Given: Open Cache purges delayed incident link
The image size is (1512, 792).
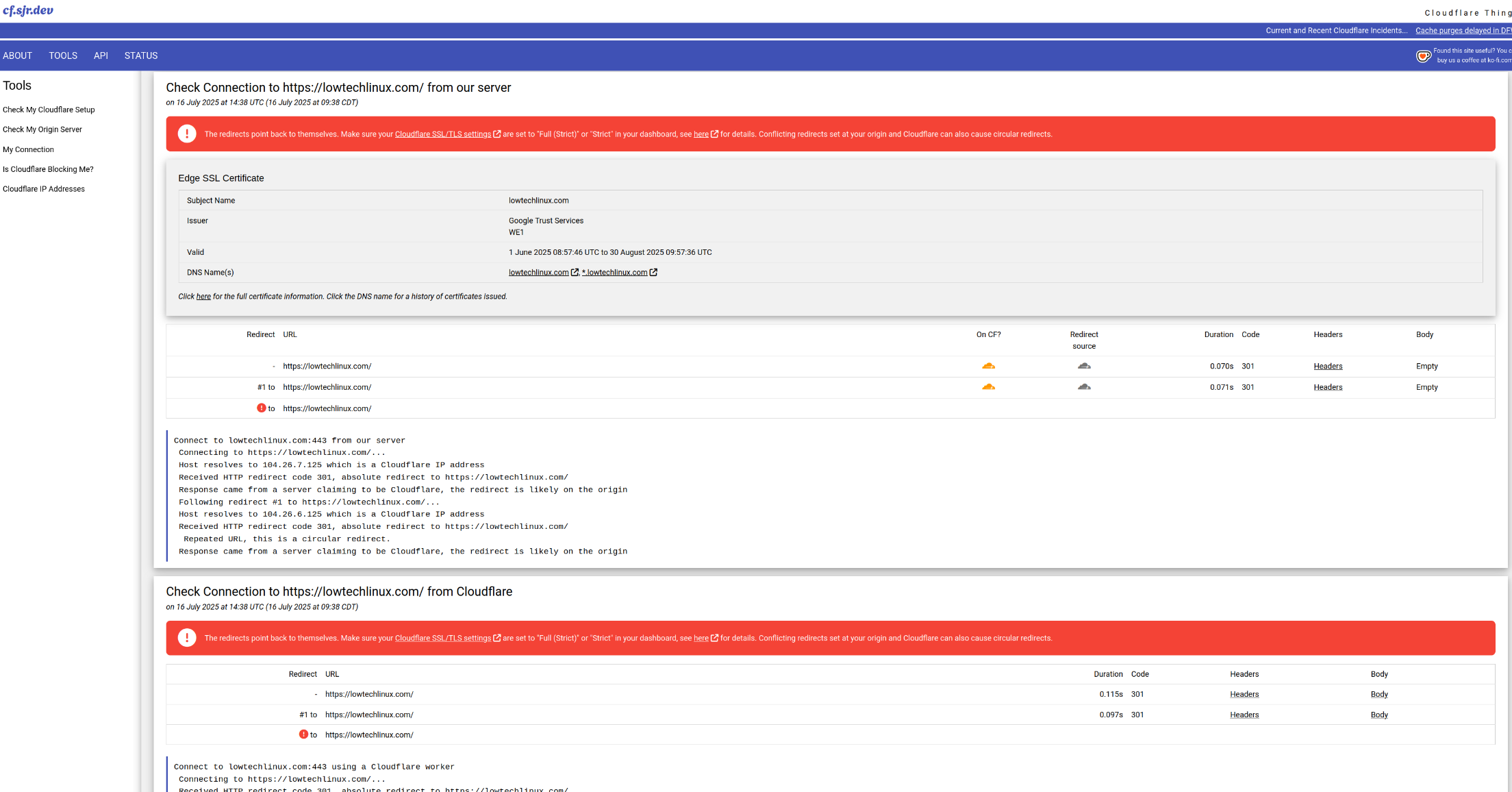Looking at the screenshot, I should pyautogui.click(x=1463, y=31).
